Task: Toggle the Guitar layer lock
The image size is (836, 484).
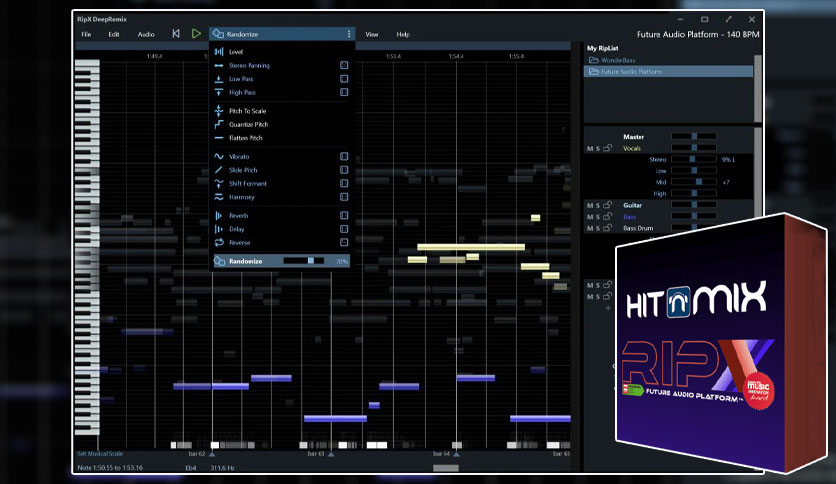Action: point(607,205)
